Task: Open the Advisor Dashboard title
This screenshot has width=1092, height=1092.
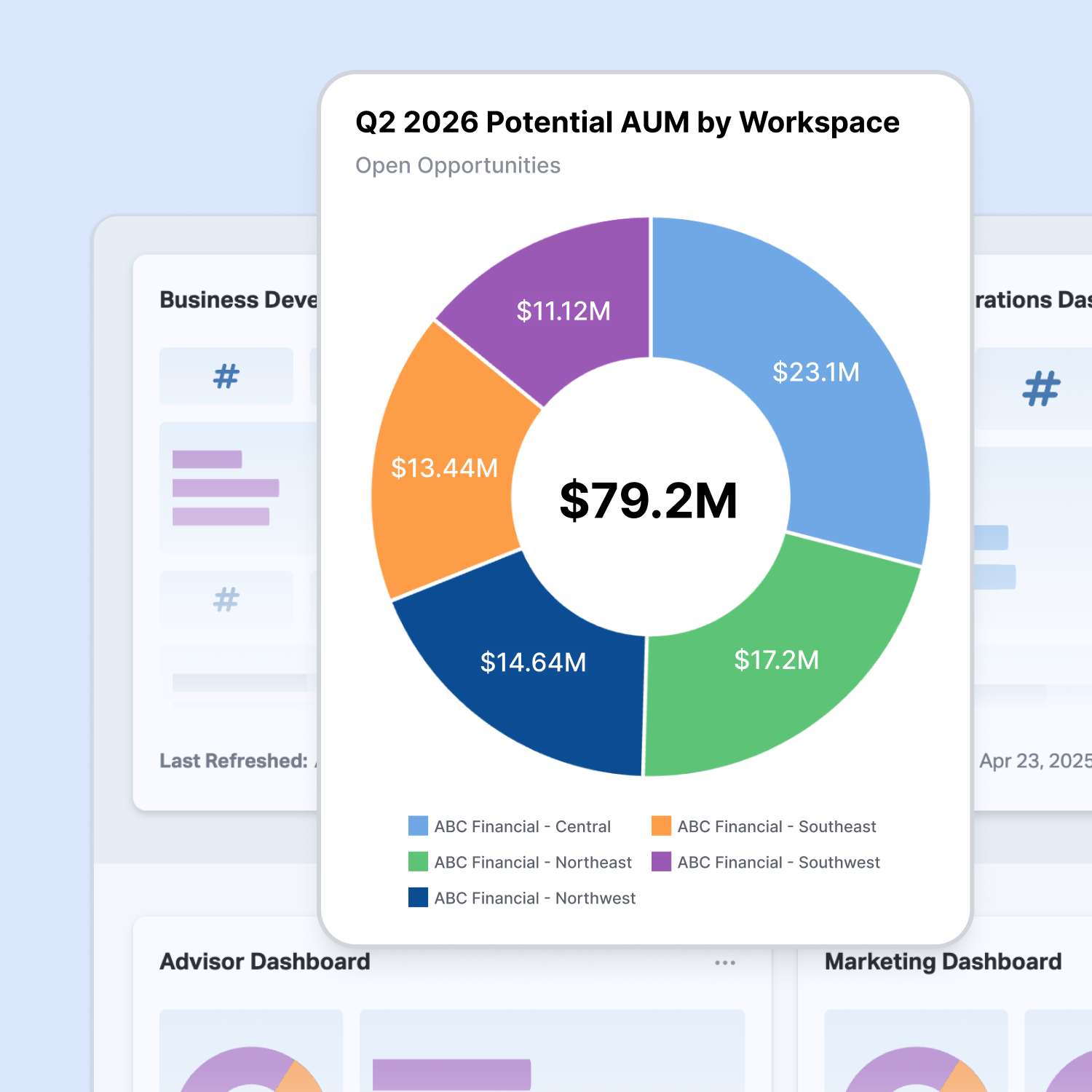Action: click(x=265, y=962)
